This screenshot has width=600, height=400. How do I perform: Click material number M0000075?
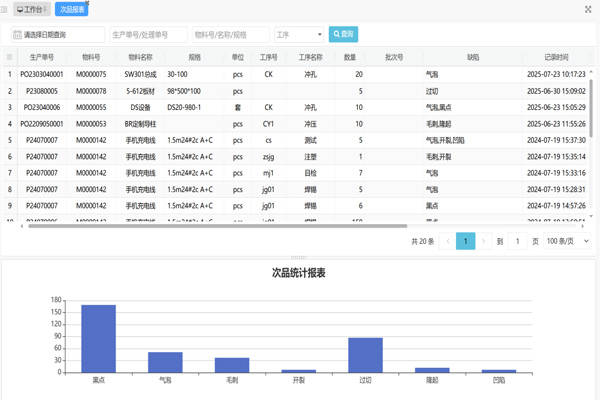91,74
